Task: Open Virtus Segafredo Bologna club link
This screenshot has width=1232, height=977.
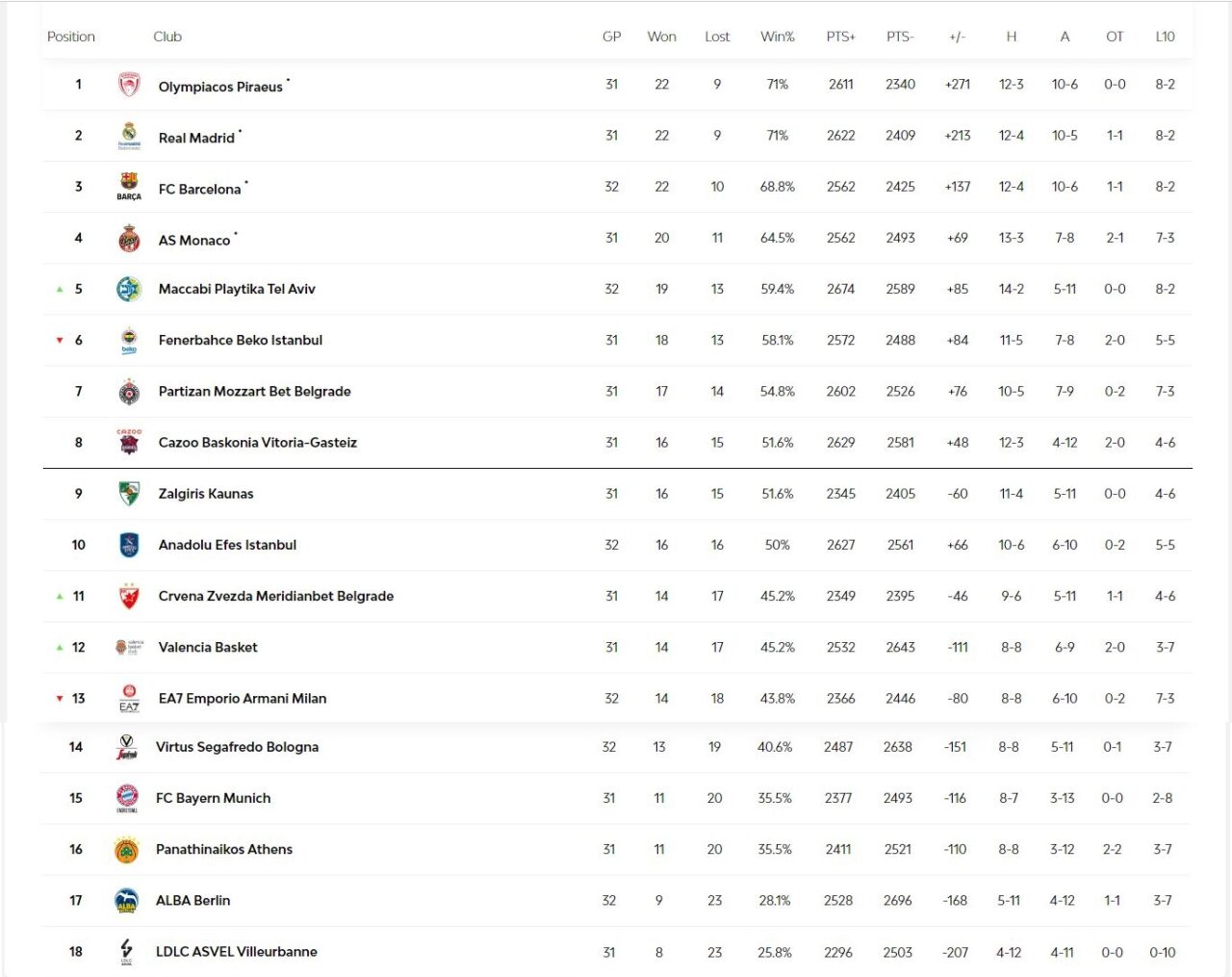Action: tap(237, 747)
